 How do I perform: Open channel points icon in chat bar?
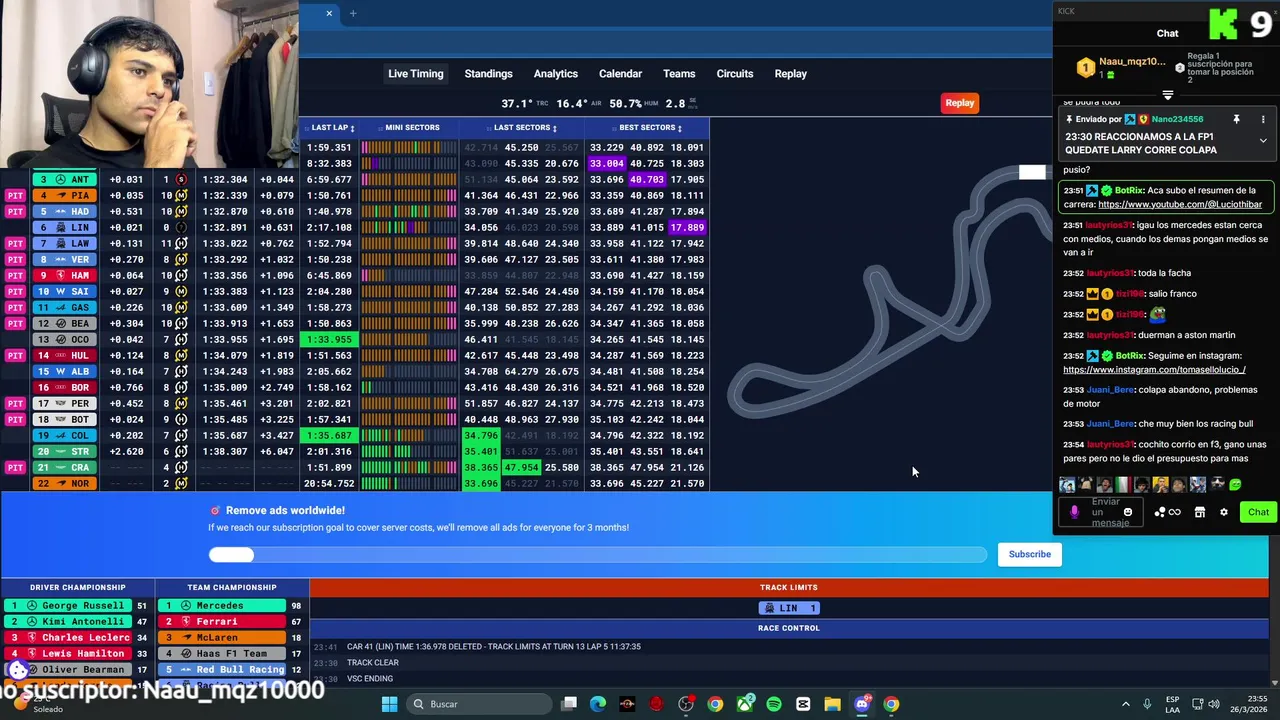pyautogui.click(x=1159, y=512)
